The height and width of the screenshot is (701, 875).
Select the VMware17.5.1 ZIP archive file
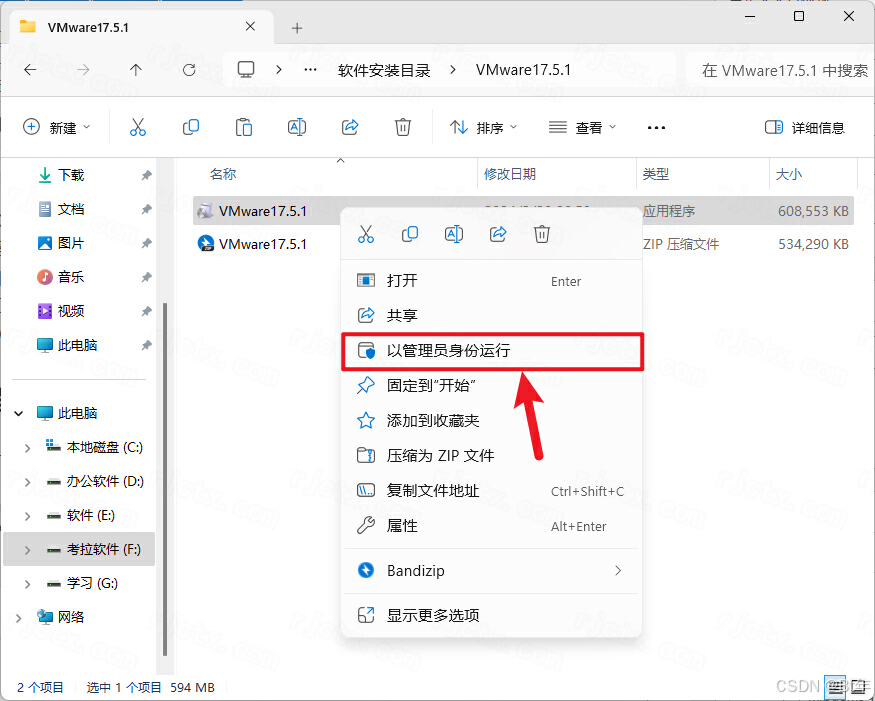(523, 244)
